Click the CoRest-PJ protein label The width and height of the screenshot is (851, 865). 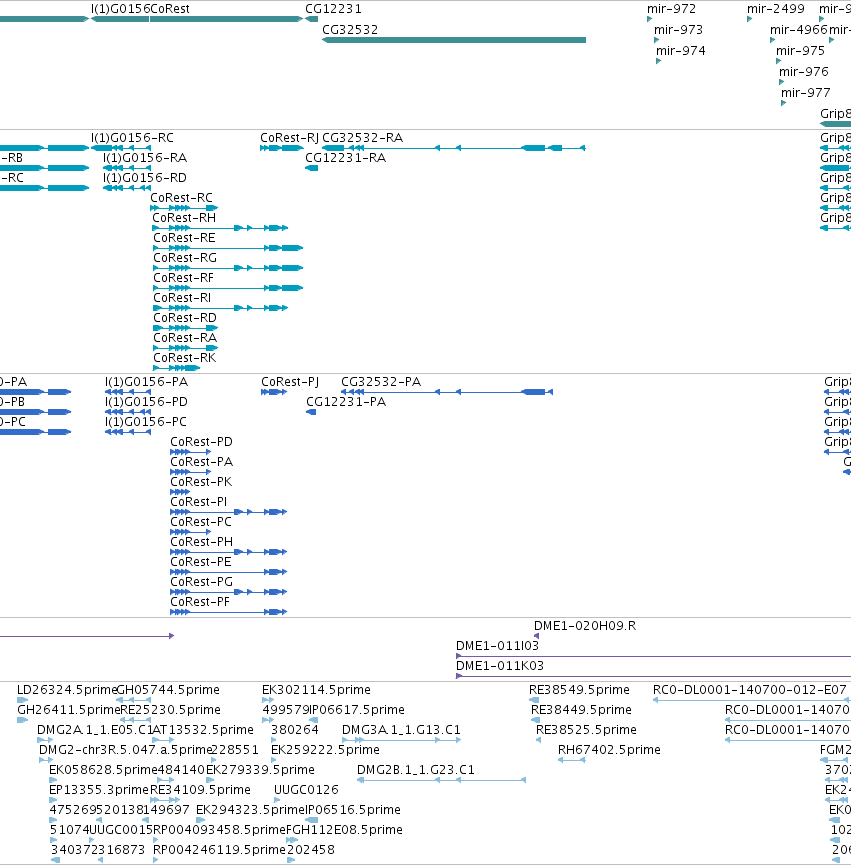coord(290,382)
